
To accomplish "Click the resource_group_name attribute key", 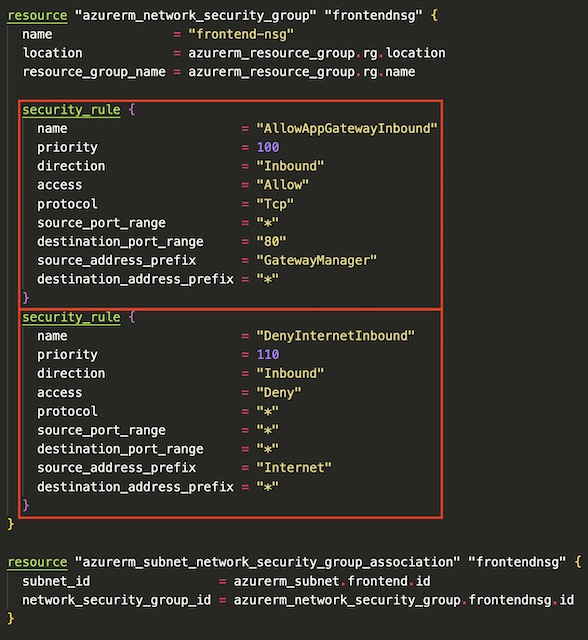I will pos(94,72).
